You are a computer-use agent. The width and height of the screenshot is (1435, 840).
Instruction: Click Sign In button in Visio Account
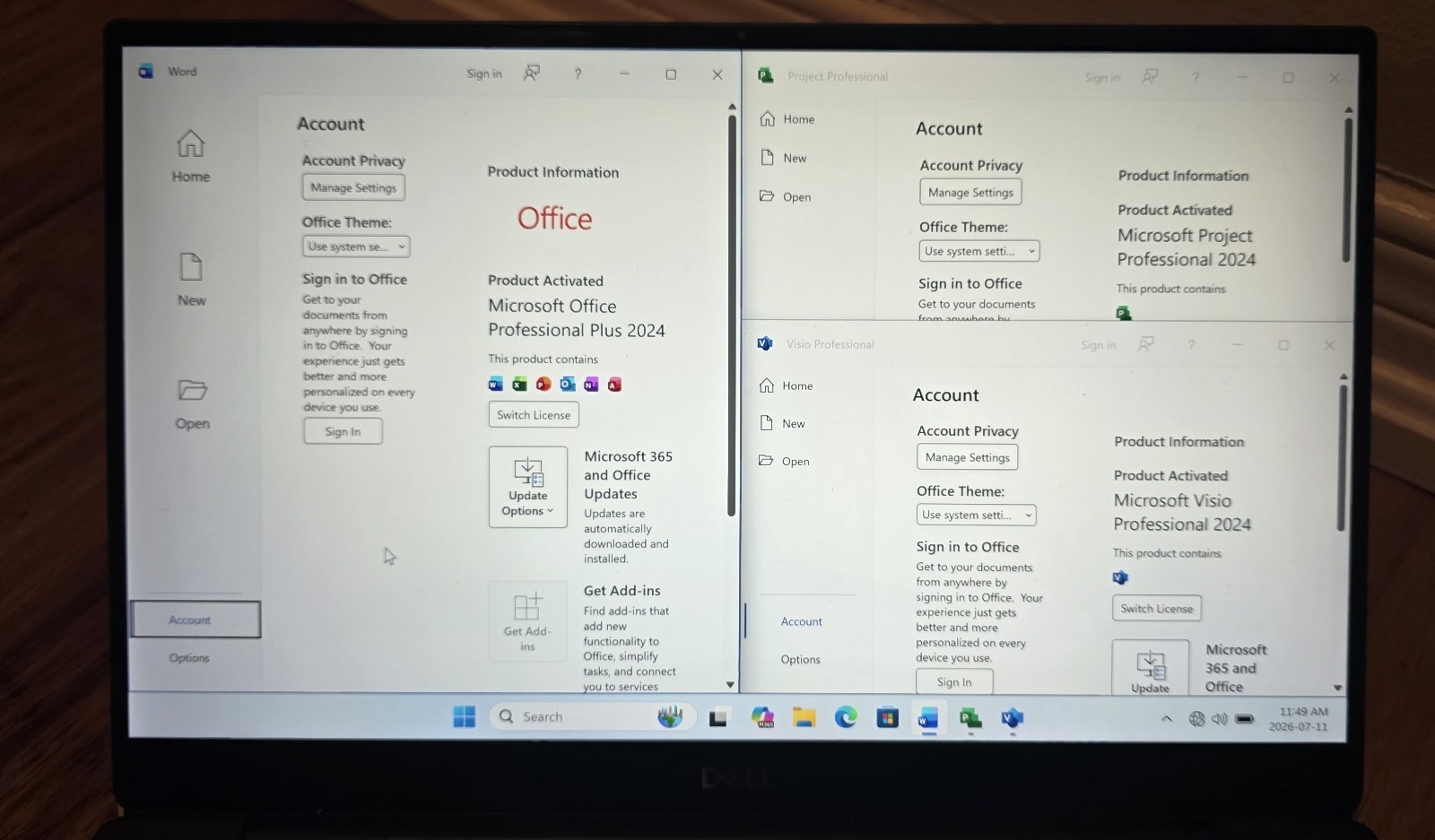click(954, 682)
